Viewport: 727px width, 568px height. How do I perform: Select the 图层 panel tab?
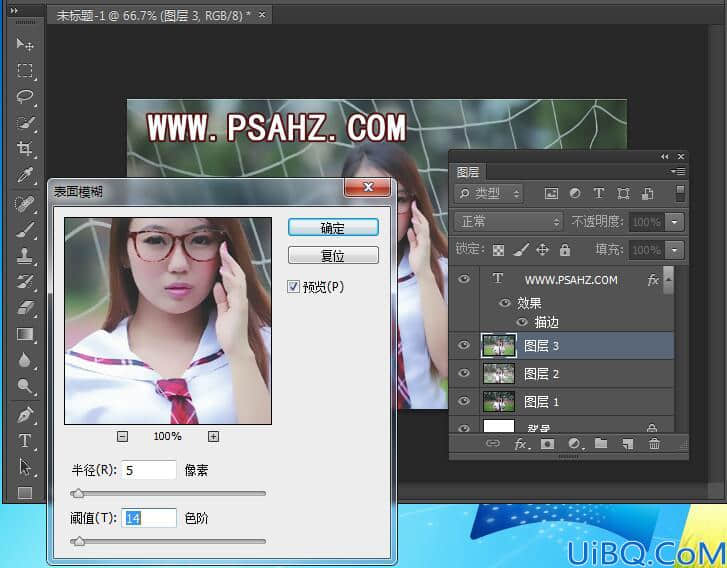(467, 172)
